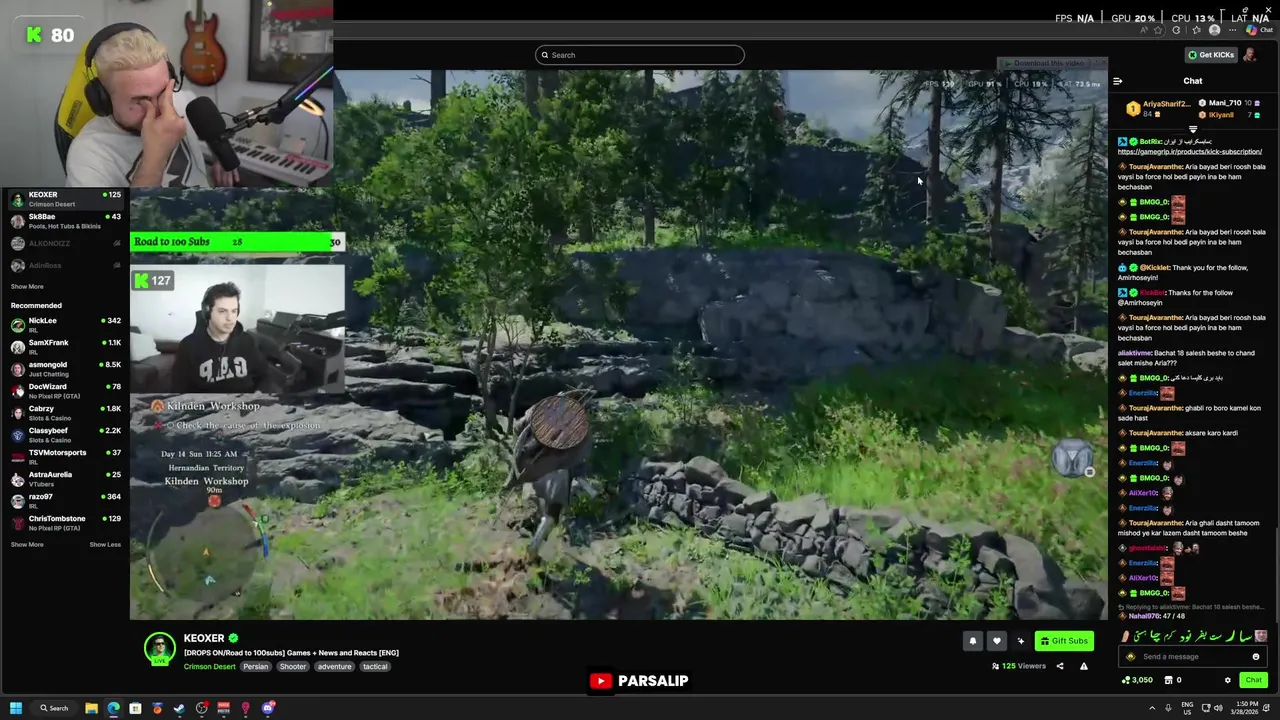Viewport: 1280px width, 720px height.
Task: Add page to favorites star icon
Action: click(1158, 30)
